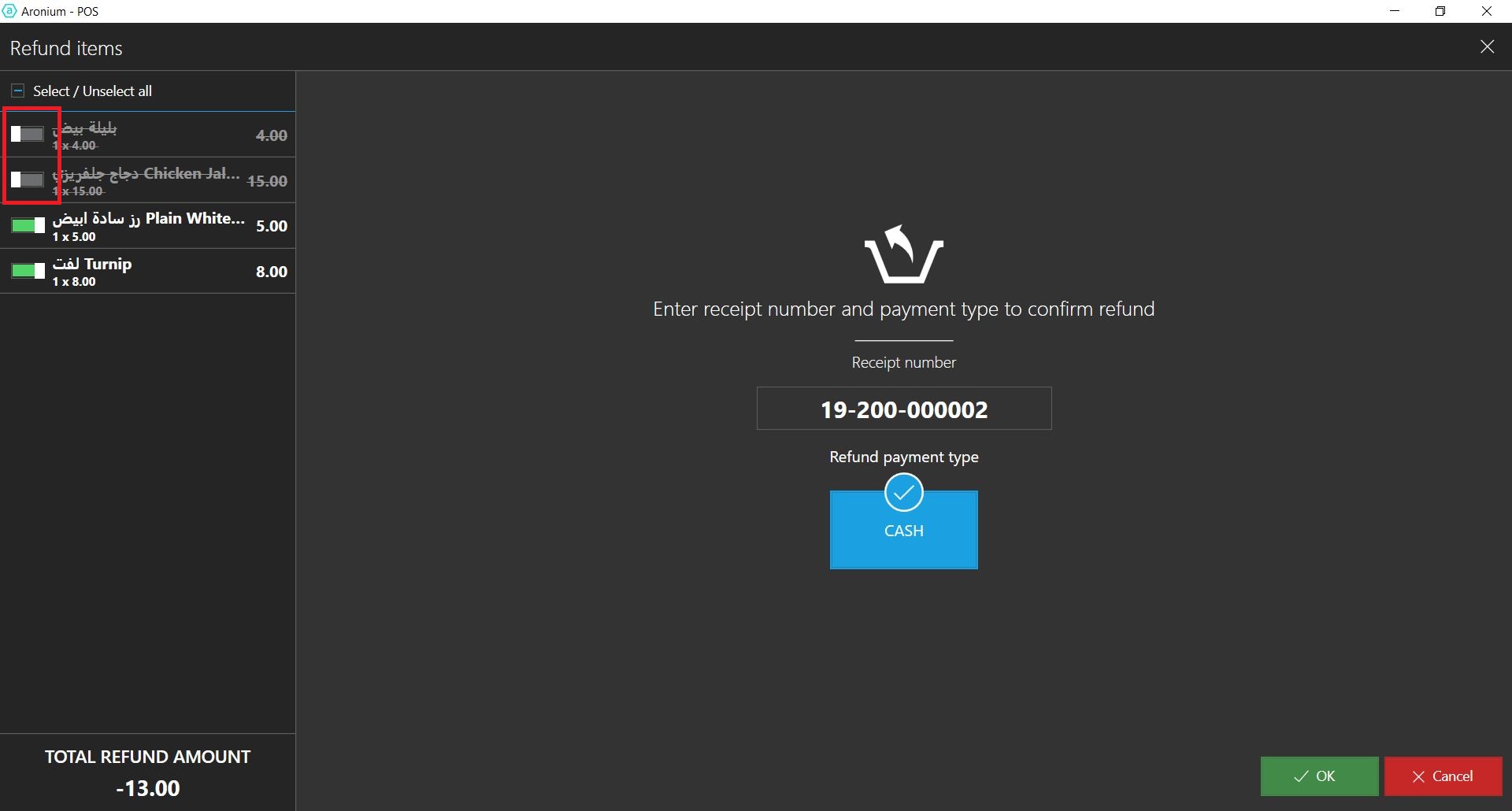1512x811 pixels.
Task: Confirm refund with the OK button
Action: [1319, 776]
